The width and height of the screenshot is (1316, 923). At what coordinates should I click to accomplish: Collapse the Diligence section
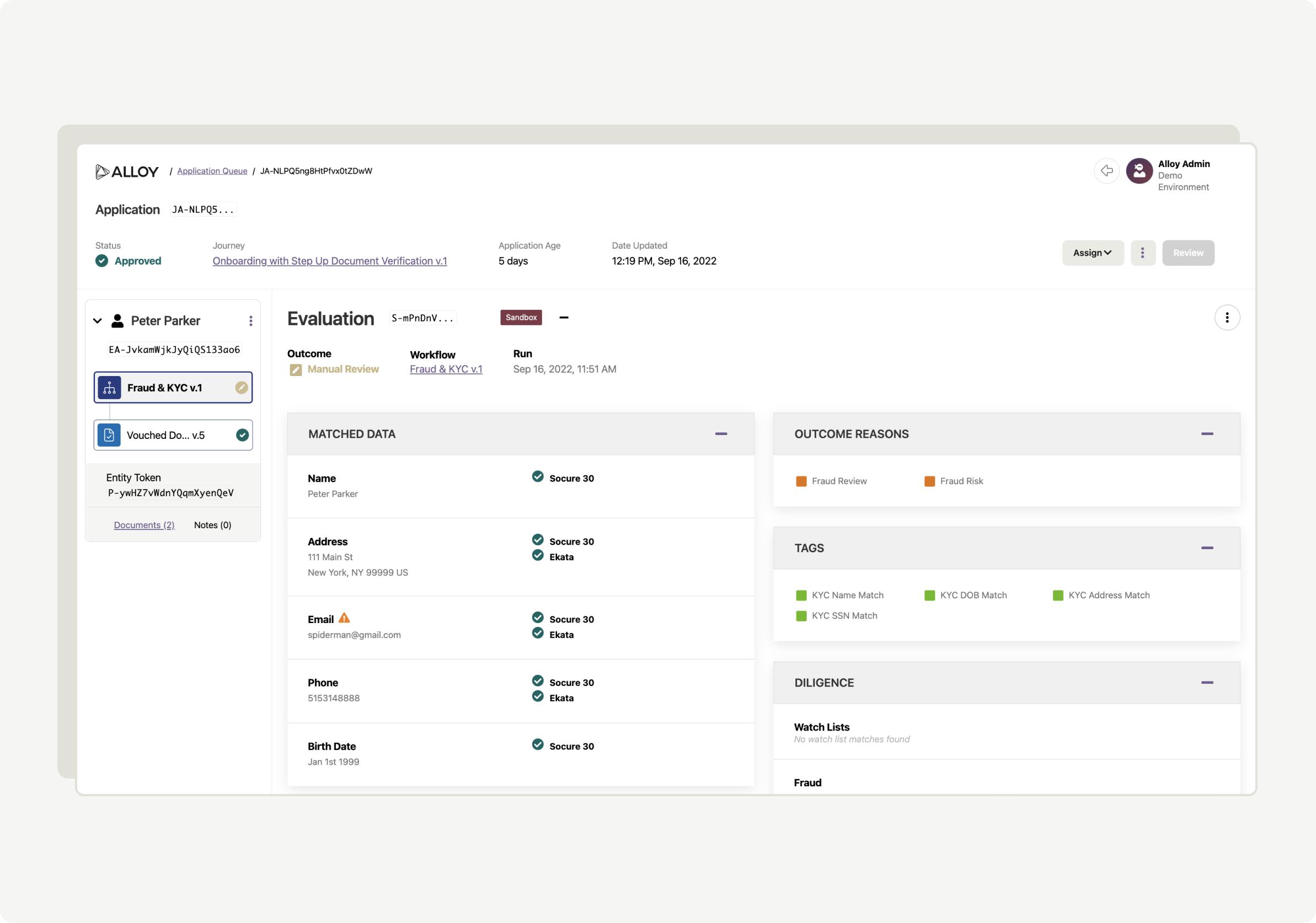point(1208,683)
